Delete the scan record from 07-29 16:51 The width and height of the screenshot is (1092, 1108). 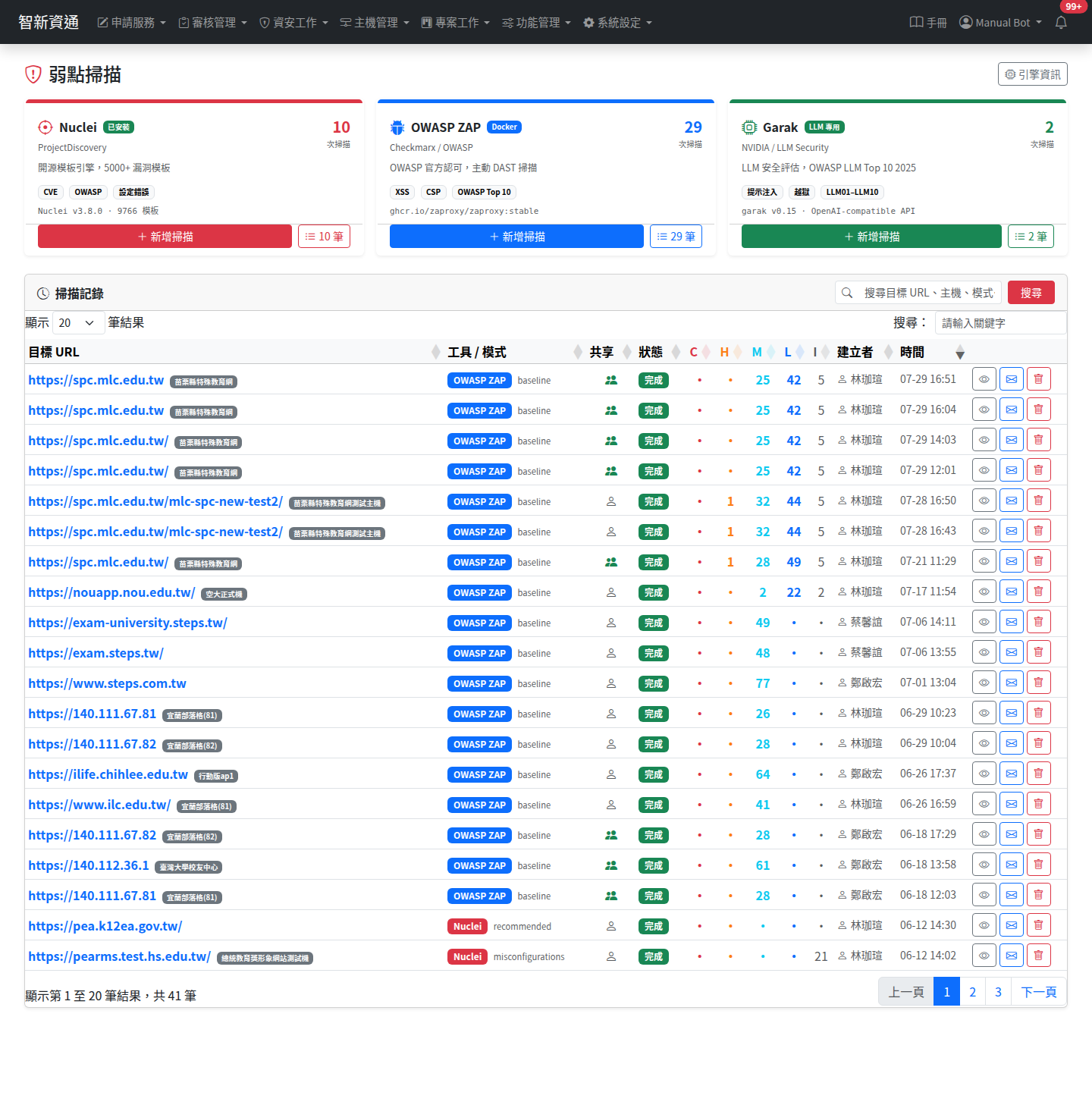pos(1038,379)
